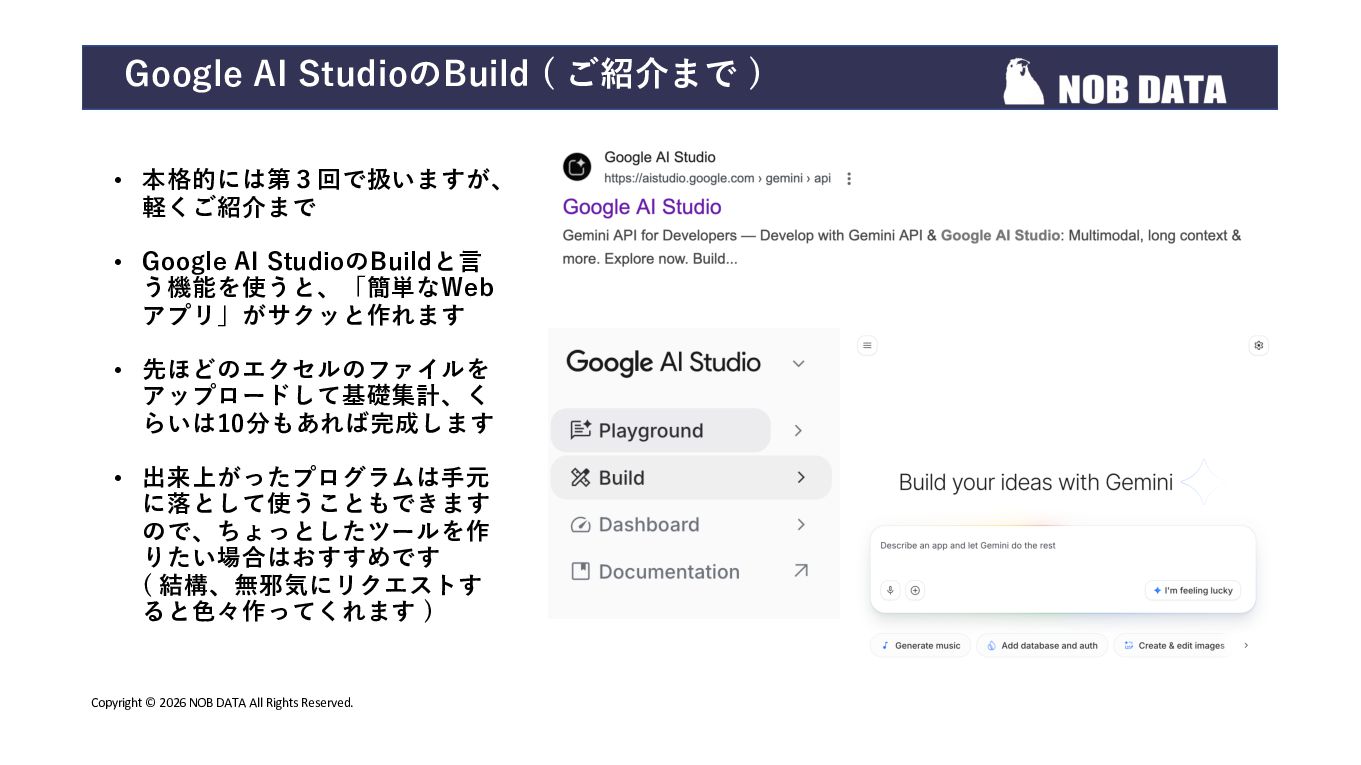Click the aistudio.google.com URL breadcrumb

[717, 179]
